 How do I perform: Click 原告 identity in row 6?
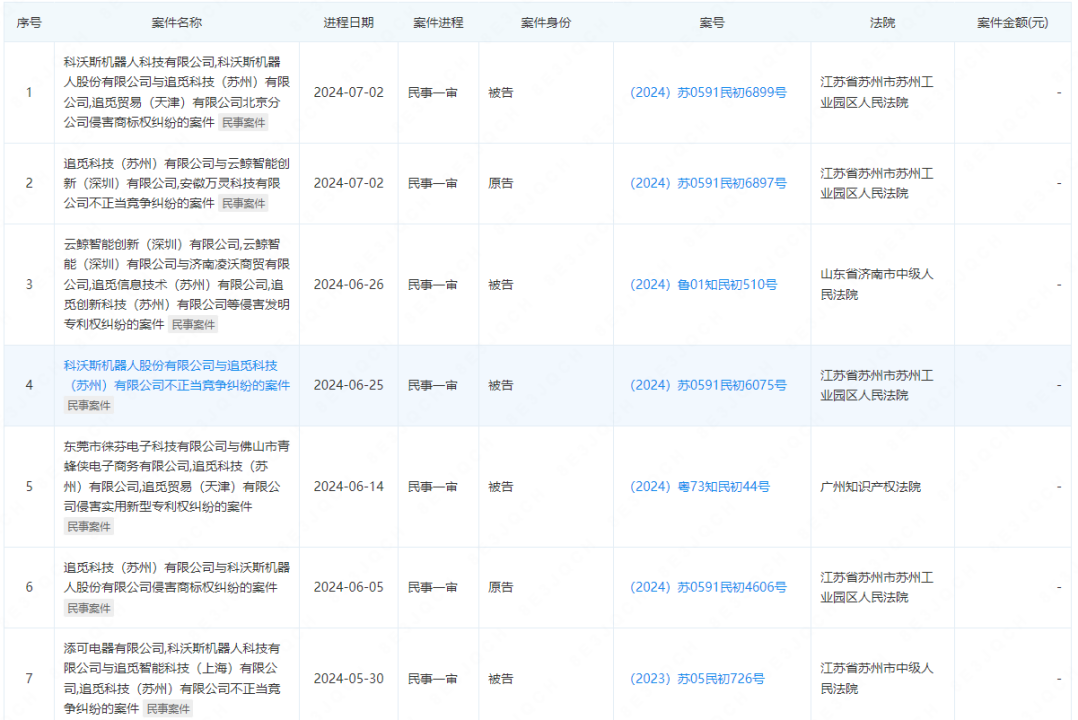(x=500, y=587)
